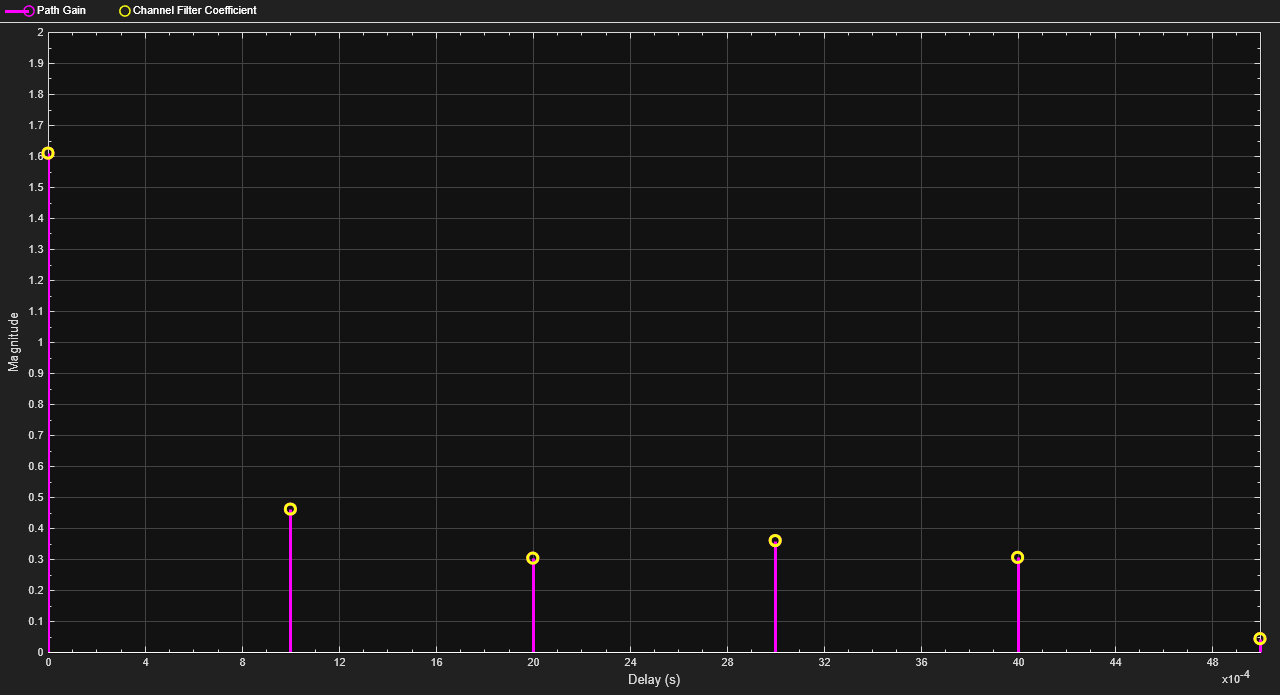Click the yellow marker at delay 30
The width and height of the screenshot is (1280, 695).
[x=775, y=541]
